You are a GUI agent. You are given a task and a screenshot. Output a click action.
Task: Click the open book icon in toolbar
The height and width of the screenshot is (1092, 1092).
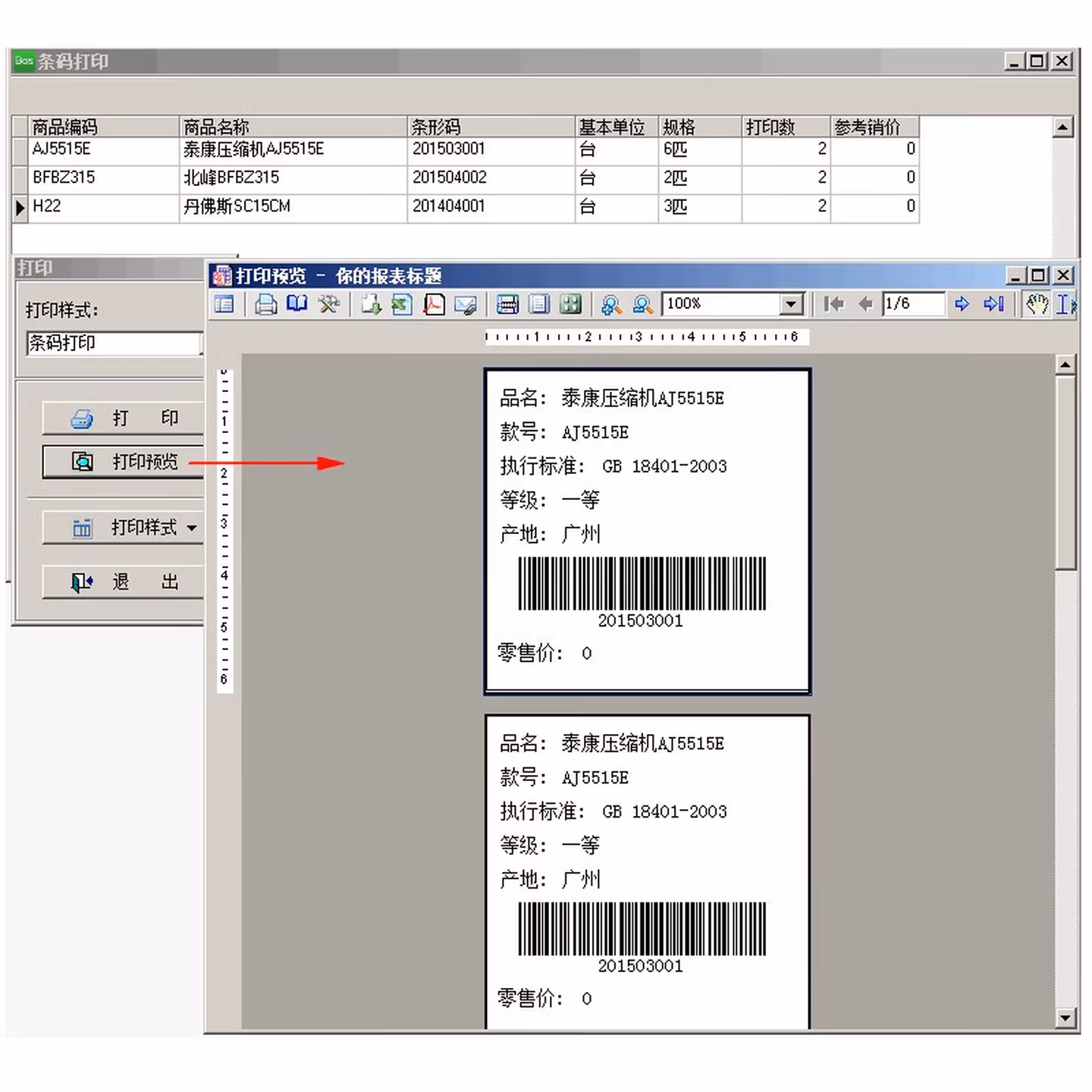[297, 304]
